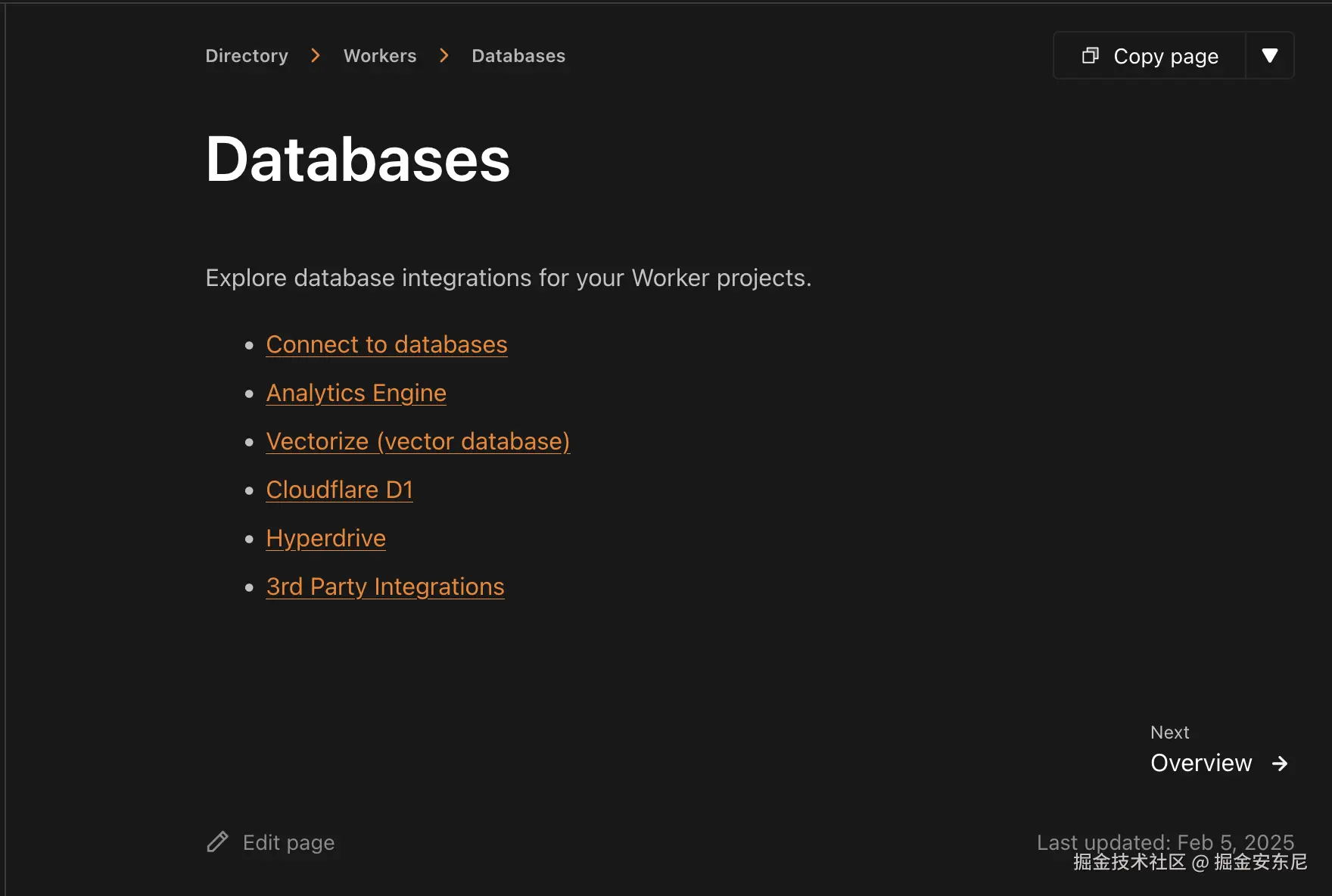The height and width of the screenshot is (896, 1332).
Task: Select the Databases breadcrumb item
Action: click(518, 56)
